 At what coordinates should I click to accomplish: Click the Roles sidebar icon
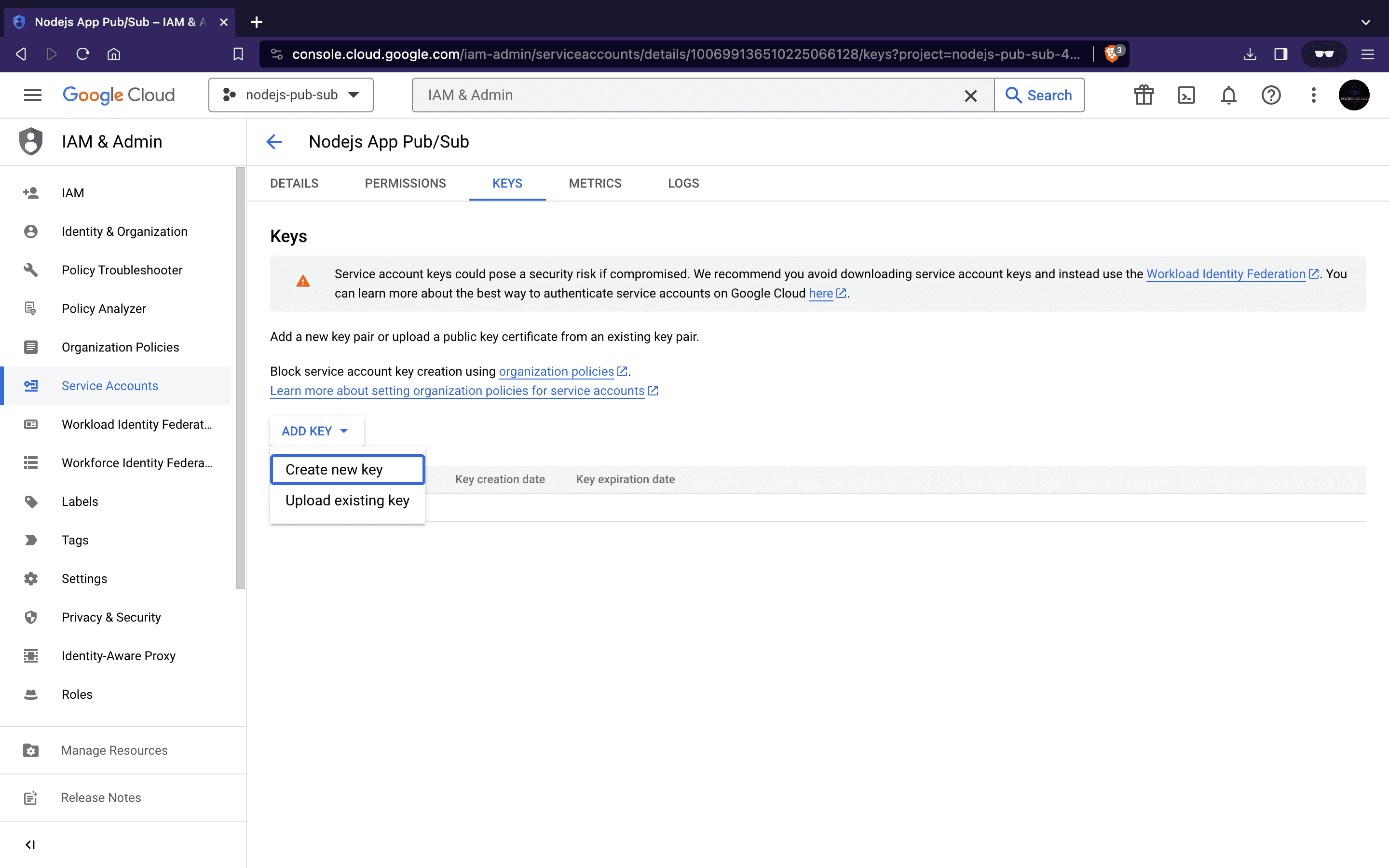(30, 694)
